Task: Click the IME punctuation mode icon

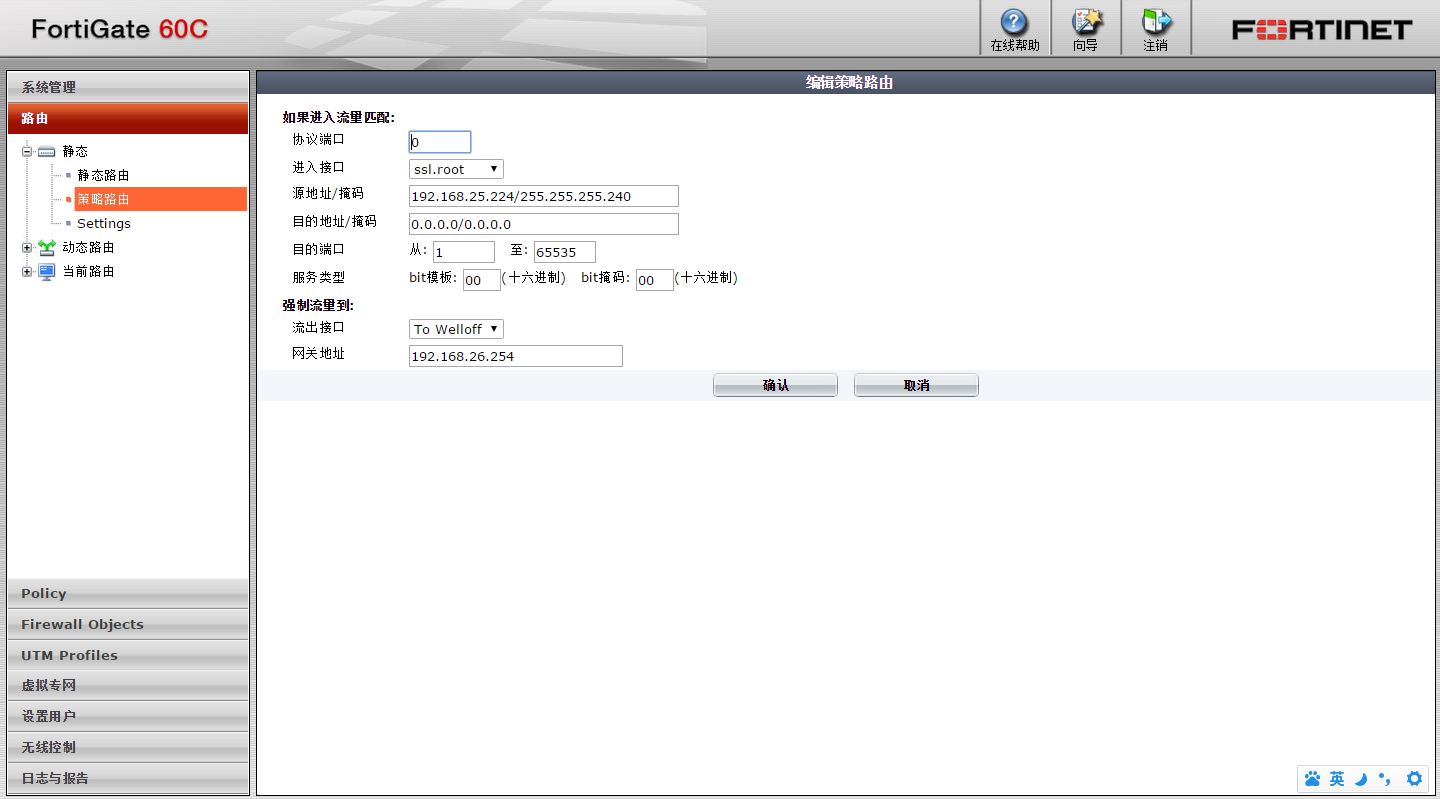Action: coord(1385,779)
